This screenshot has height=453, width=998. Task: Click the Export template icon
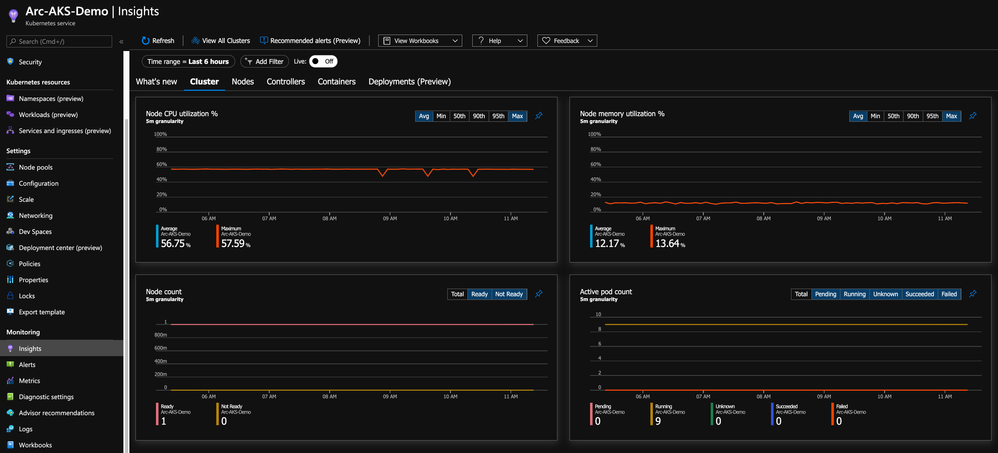click(10, 312)
